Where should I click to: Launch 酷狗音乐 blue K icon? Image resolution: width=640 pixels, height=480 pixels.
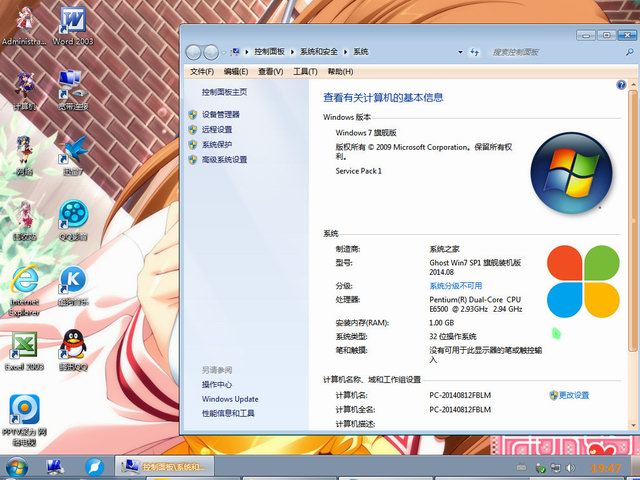pos(73,286)
